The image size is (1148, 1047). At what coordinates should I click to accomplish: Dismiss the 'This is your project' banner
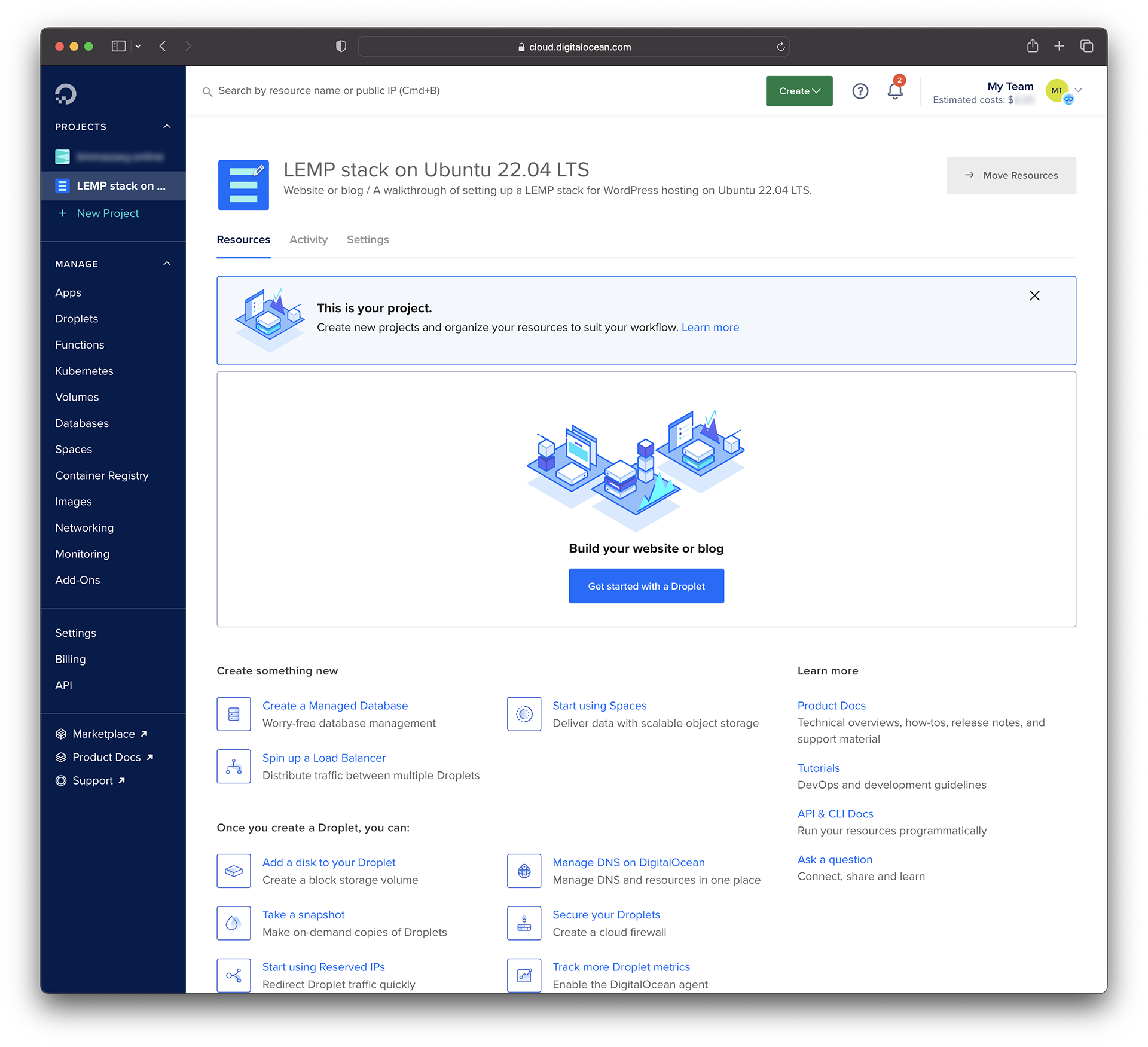pyautogui.click(x=1034, y=295)
